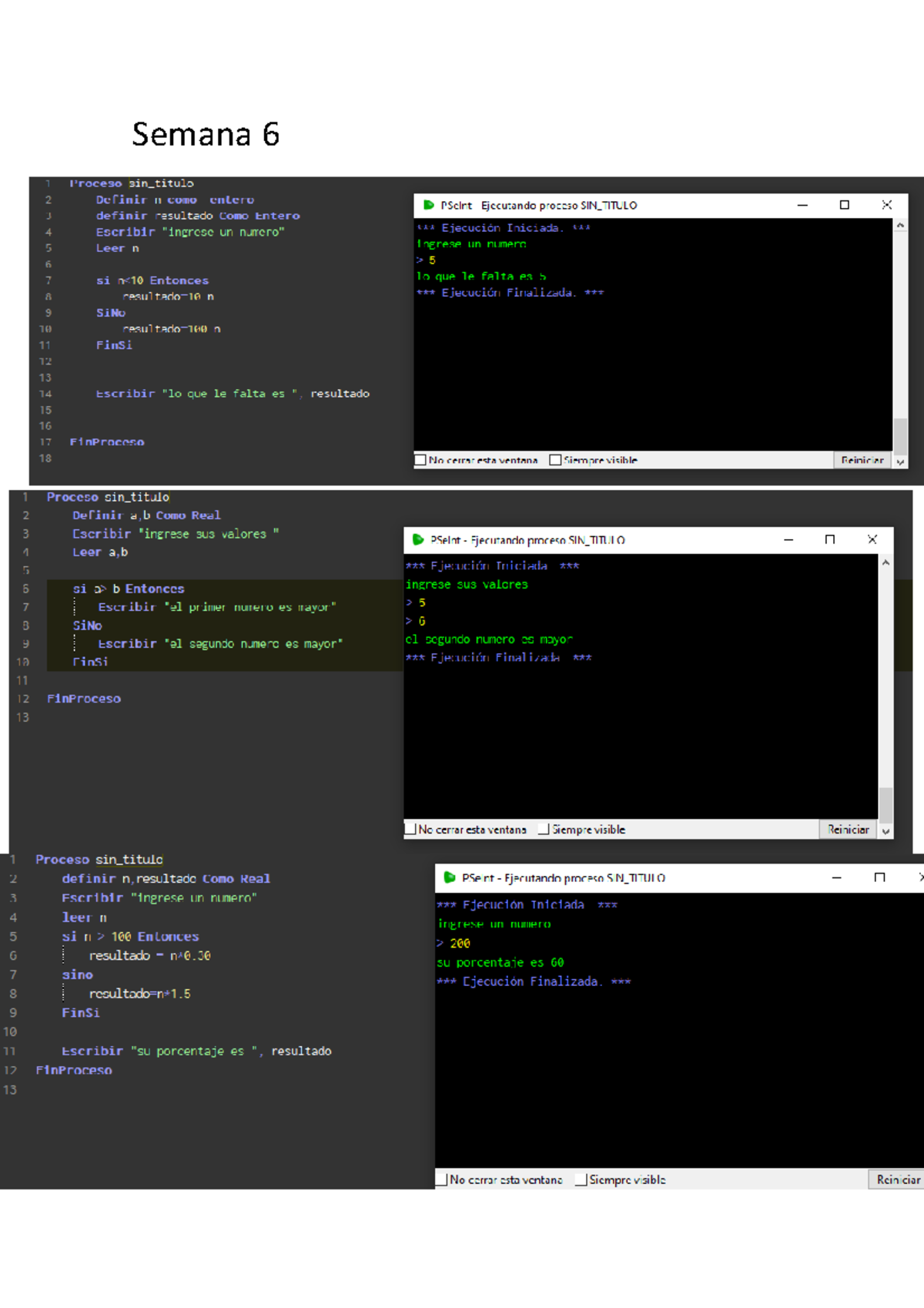The image size is (924, 1308).
Task: Toggle "No cerrar esta ventana" in "segundo numero" console
Action: [x=410, y=829]
